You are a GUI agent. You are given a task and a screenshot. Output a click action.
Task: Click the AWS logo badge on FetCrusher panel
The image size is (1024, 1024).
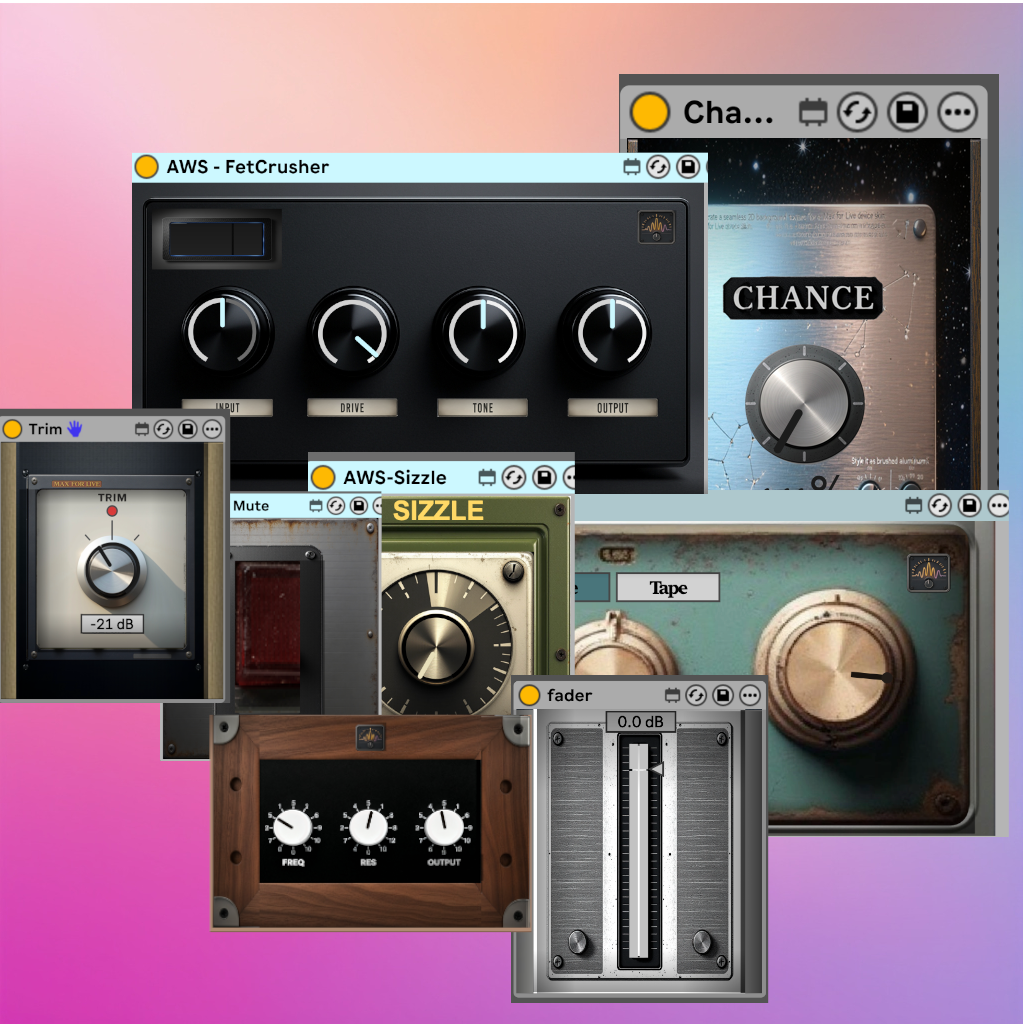point(656,227)
